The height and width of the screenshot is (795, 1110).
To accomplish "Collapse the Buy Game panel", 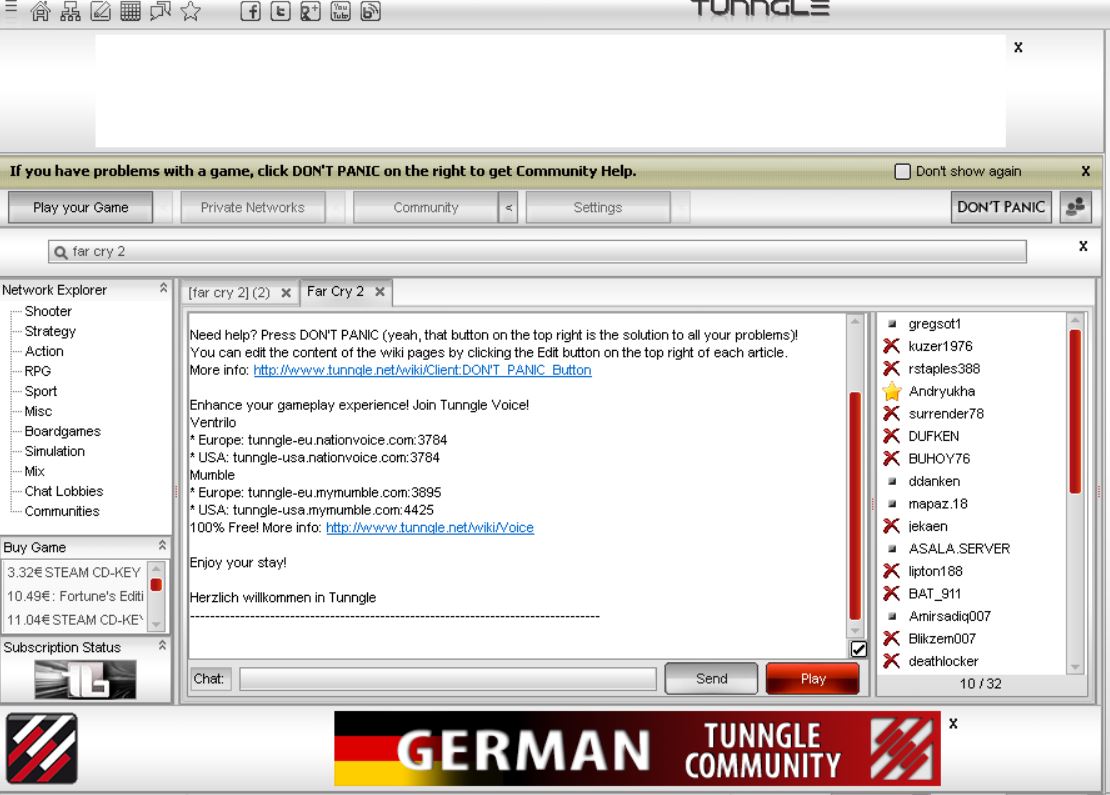I will [x=162, y=546].
